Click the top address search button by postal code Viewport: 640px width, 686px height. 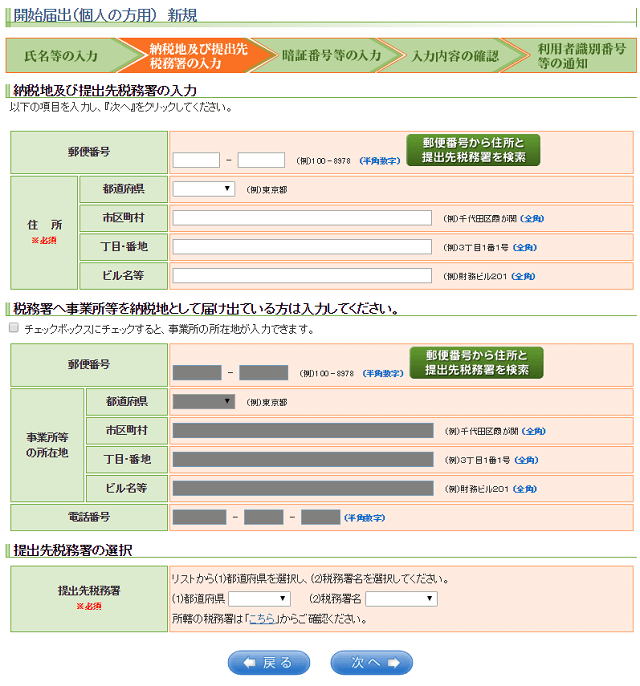click(x=473, y=150)
